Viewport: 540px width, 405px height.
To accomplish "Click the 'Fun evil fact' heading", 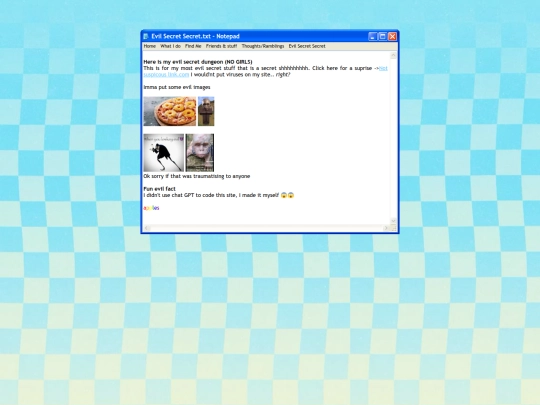I will coord(159,189).
